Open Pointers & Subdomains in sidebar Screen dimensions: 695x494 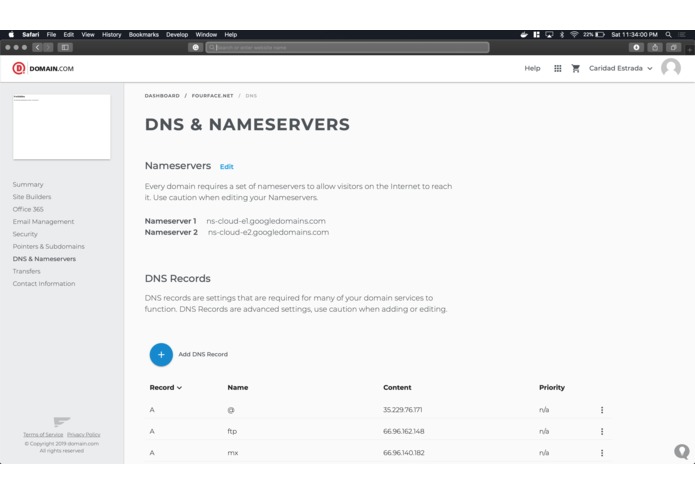click(x=48, y=246)
